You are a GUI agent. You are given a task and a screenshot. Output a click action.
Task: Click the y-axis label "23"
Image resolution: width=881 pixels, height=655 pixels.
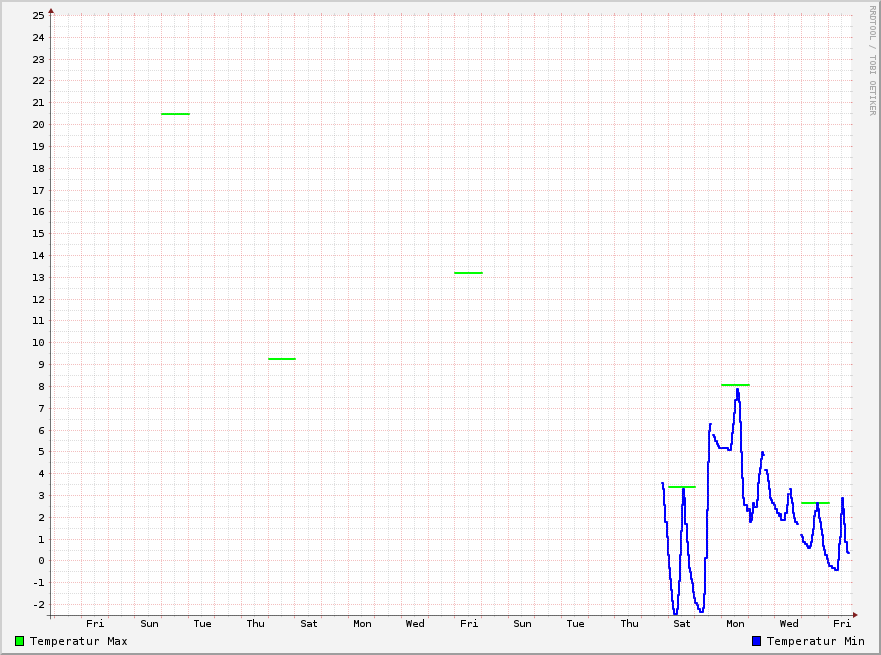[38, 59]
